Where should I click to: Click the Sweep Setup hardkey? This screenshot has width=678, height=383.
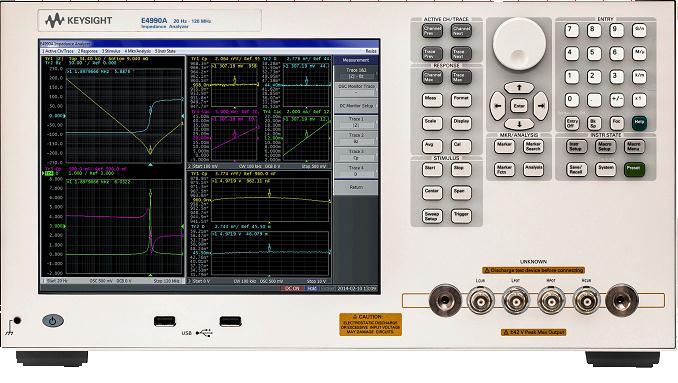(x=432, y=216)
